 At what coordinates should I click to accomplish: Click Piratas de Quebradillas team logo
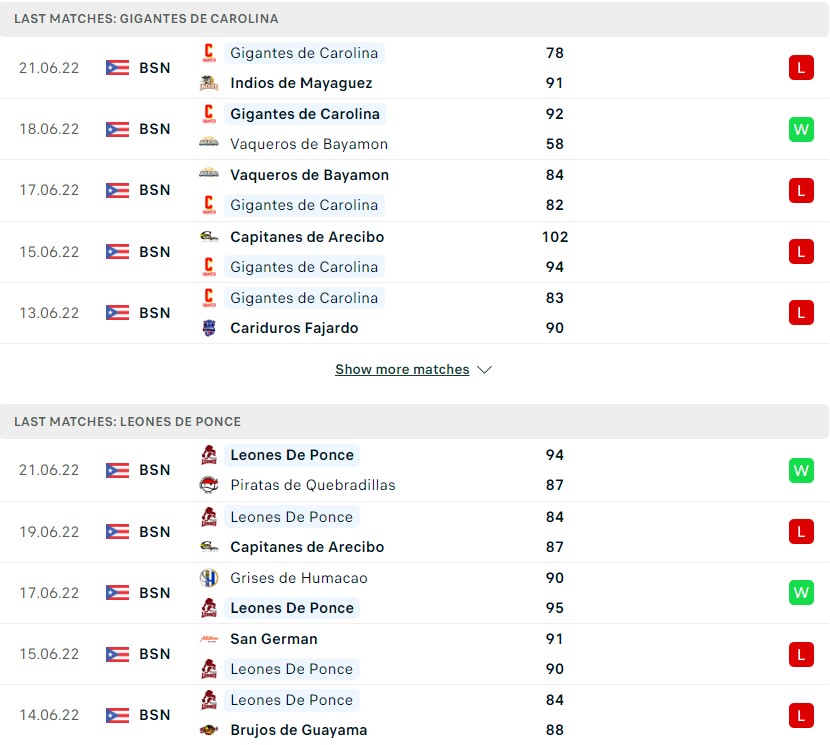(x=209, y=485)
